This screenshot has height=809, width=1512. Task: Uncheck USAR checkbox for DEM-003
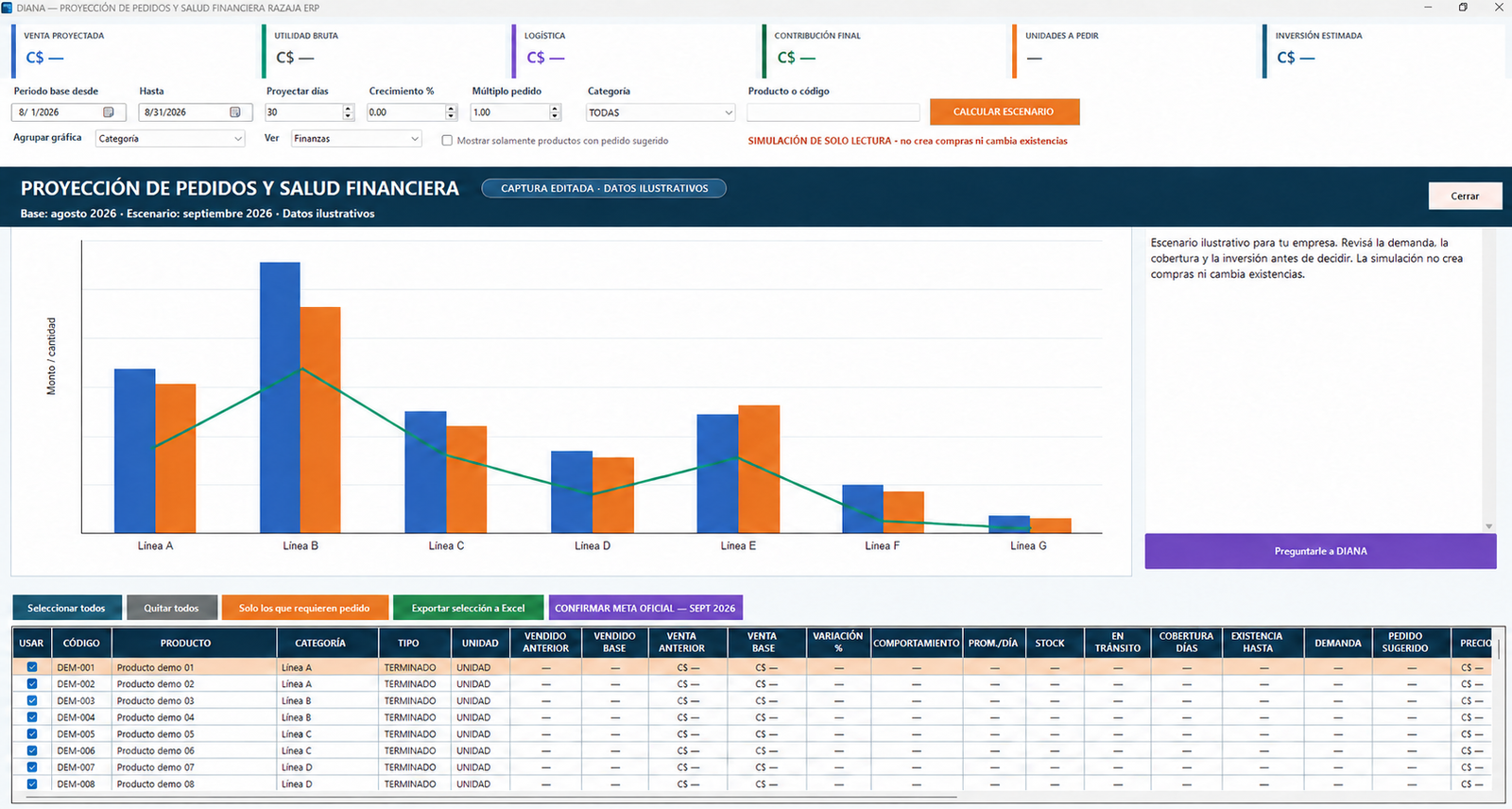pyautogui.click(x=32, y=700)
